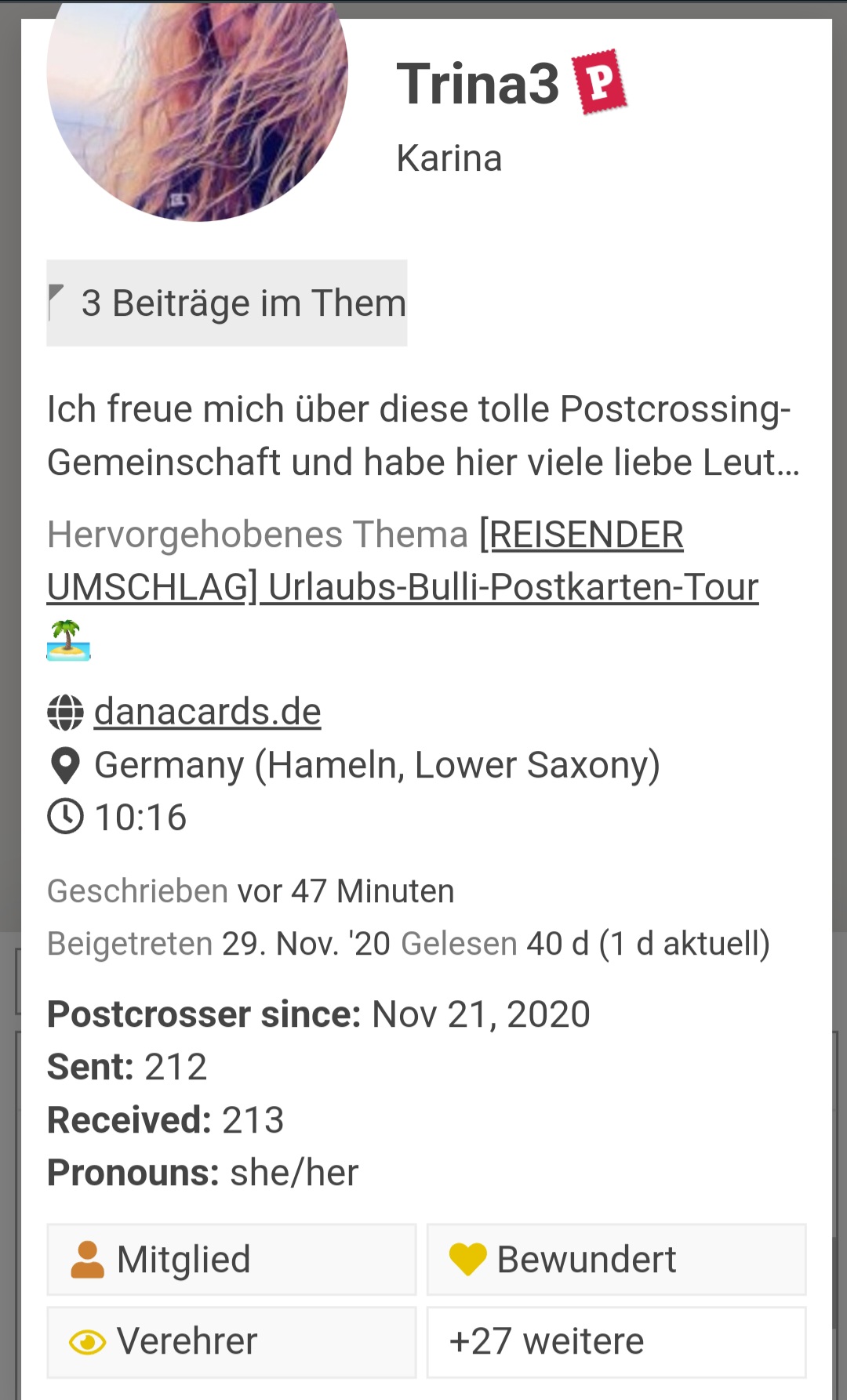Click the globe website icon
The height and width of the screenshot is (1400, 847).
pos(65,713)
